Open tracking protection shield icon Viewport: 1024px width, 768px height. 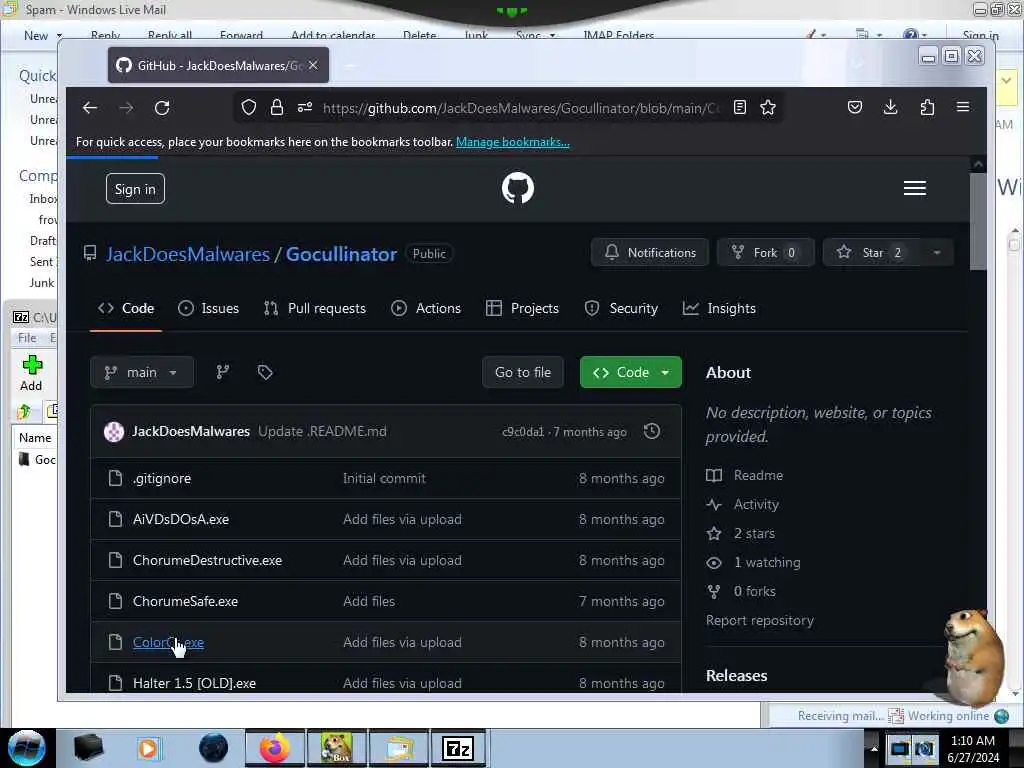pos(249,107)
